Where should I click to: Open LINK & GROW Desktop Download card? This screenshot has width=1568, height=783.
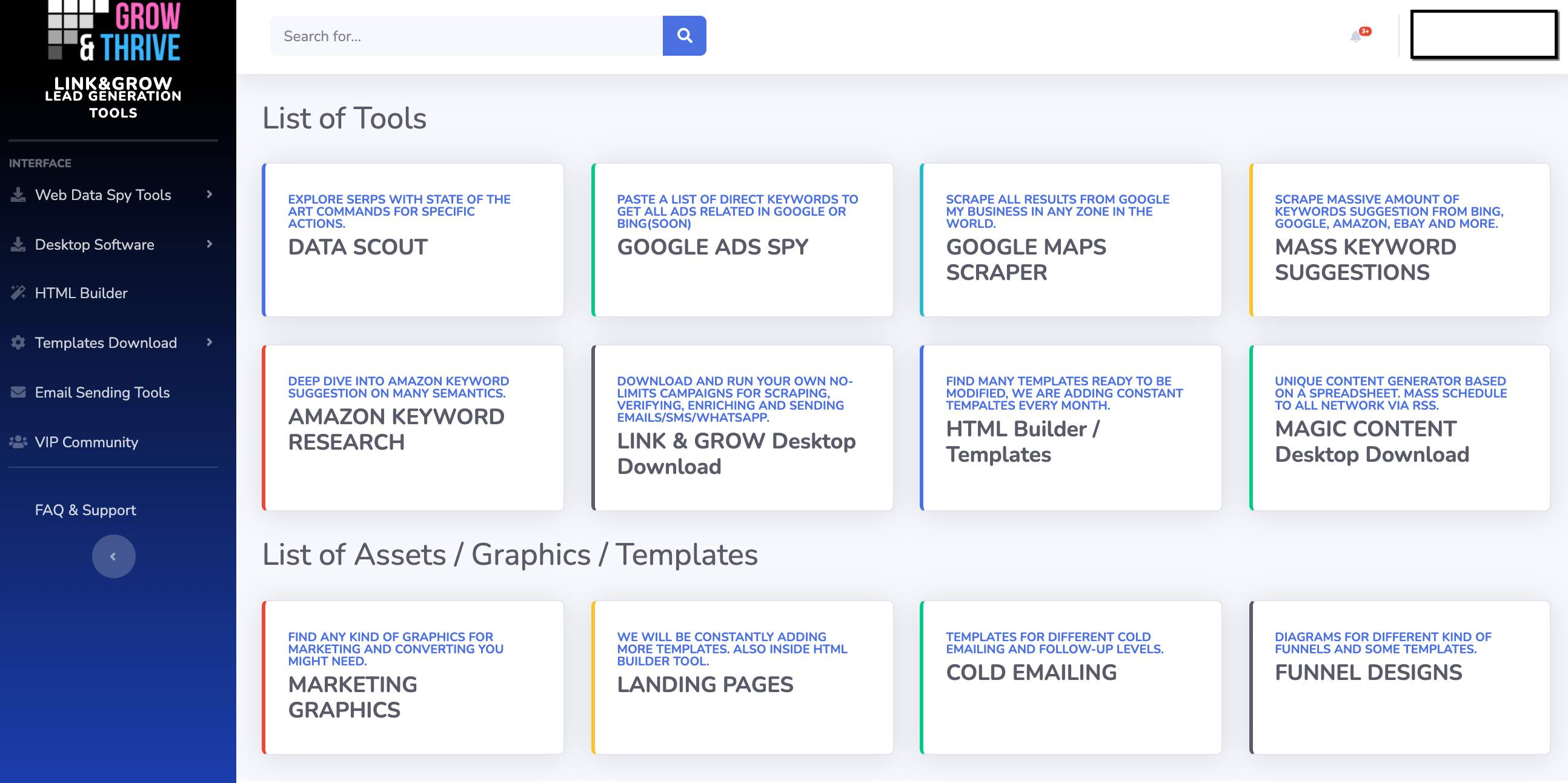click(743, 428)
